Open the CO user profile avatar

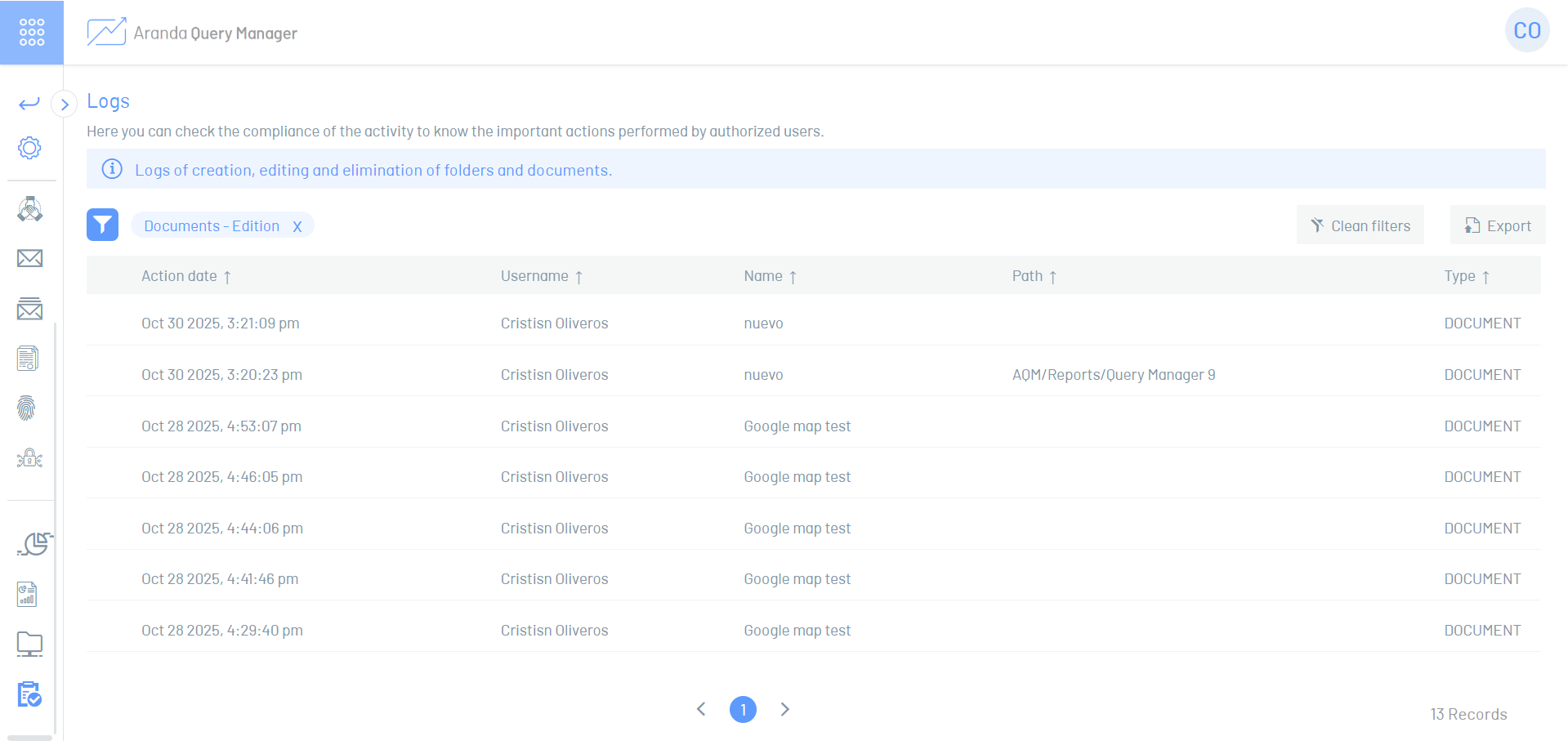[1526, 31]
